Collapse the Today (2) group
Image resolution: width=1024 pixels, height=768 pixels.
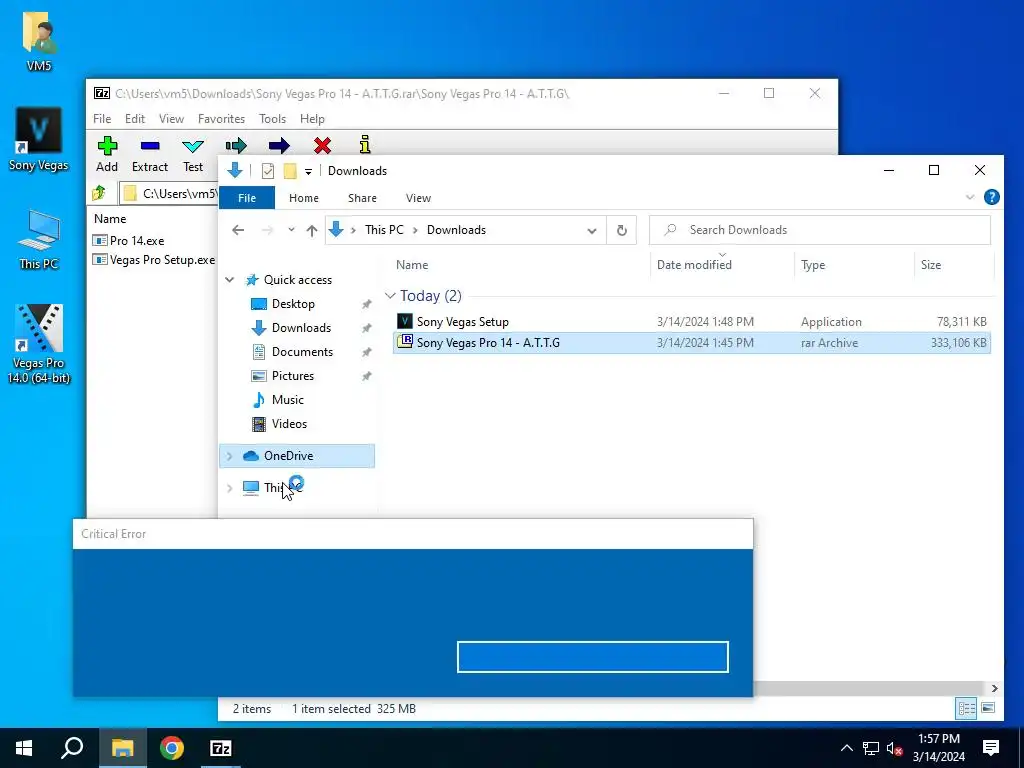pos(391,296)
